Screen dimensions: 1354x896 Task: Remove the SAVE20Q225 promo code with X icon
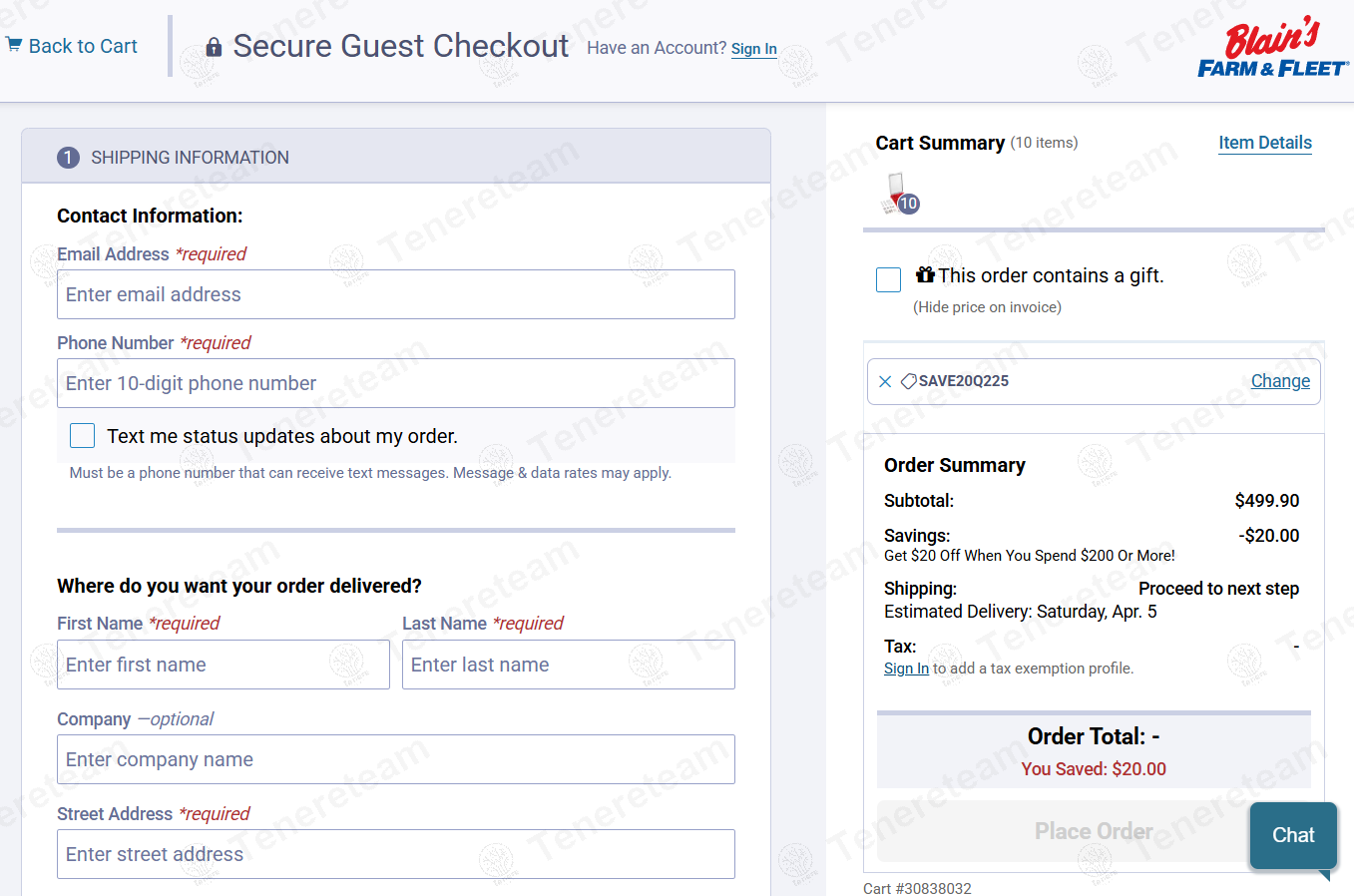[885, 381]
